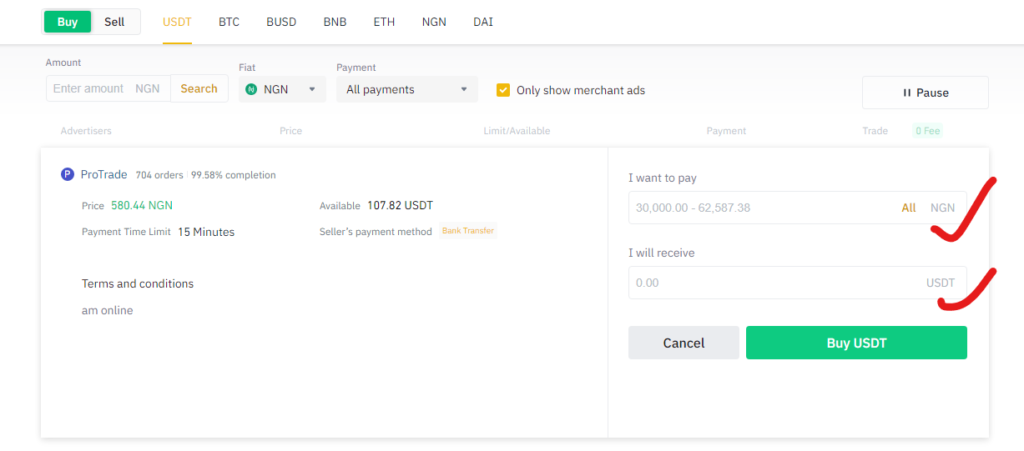Click All to fill maximum amount
Screen dimensions: 1024x451
click(x=908, y=208)
